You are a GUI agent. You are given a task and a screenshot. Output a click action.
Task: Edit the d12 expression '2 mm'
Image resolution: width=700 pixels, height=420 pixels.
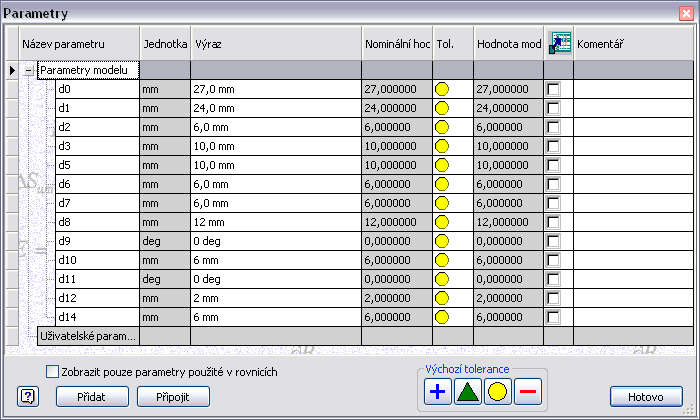point(276,298)
